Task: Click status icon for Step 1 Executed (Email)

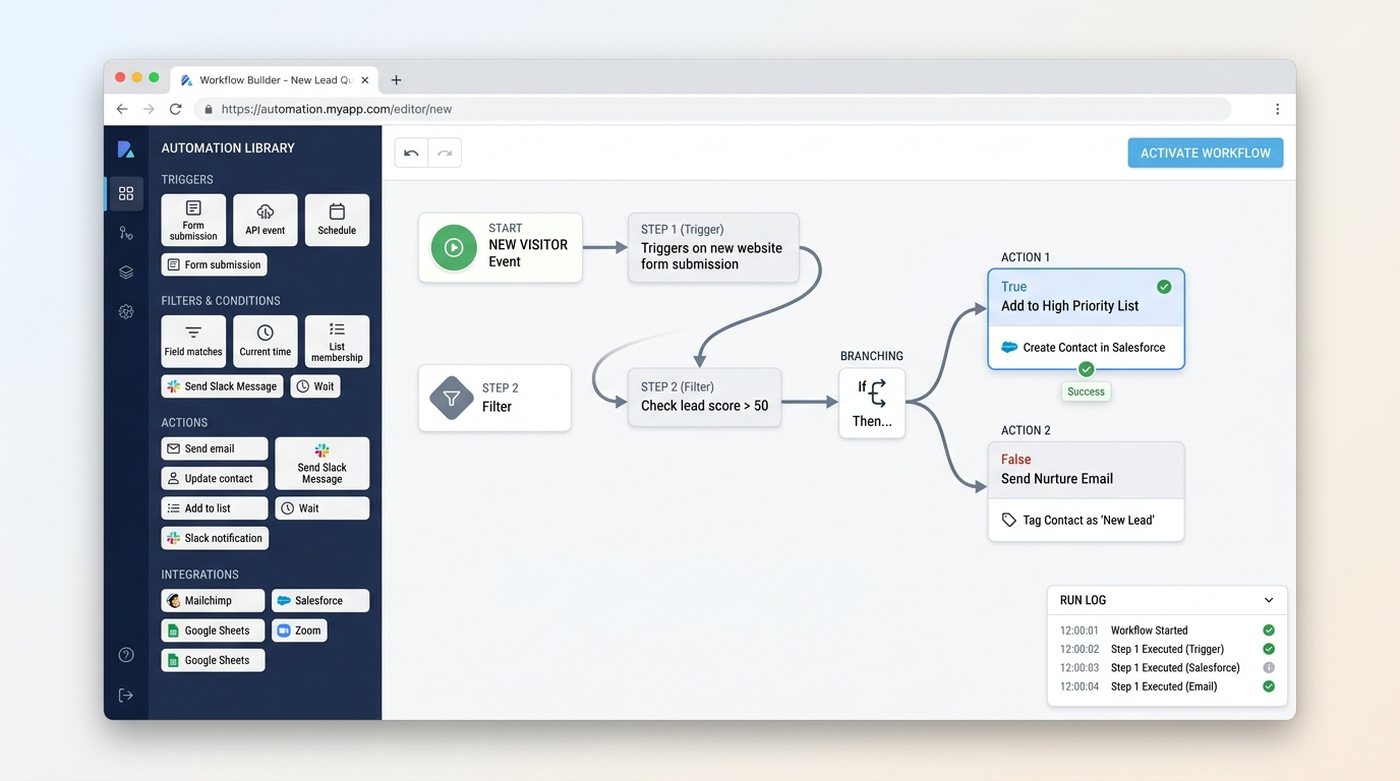Action: 1269,687
